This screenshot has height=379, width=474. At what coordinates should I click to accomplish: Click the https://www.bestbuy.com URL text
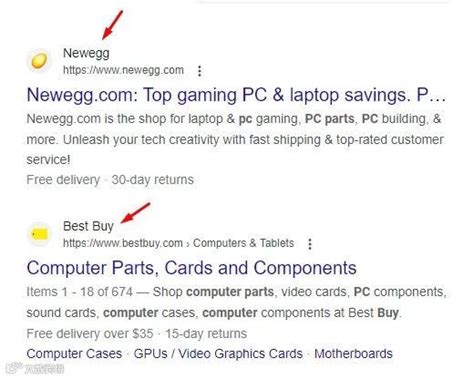click(x=123, y=243)
